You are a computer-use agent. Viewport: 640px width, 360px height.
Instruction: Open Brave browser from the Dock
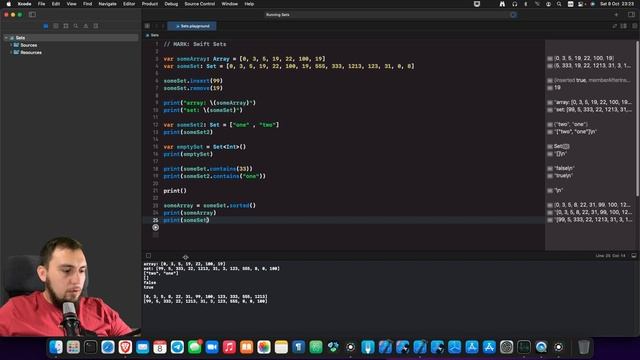pyautogui.click(x=125, y=347)
